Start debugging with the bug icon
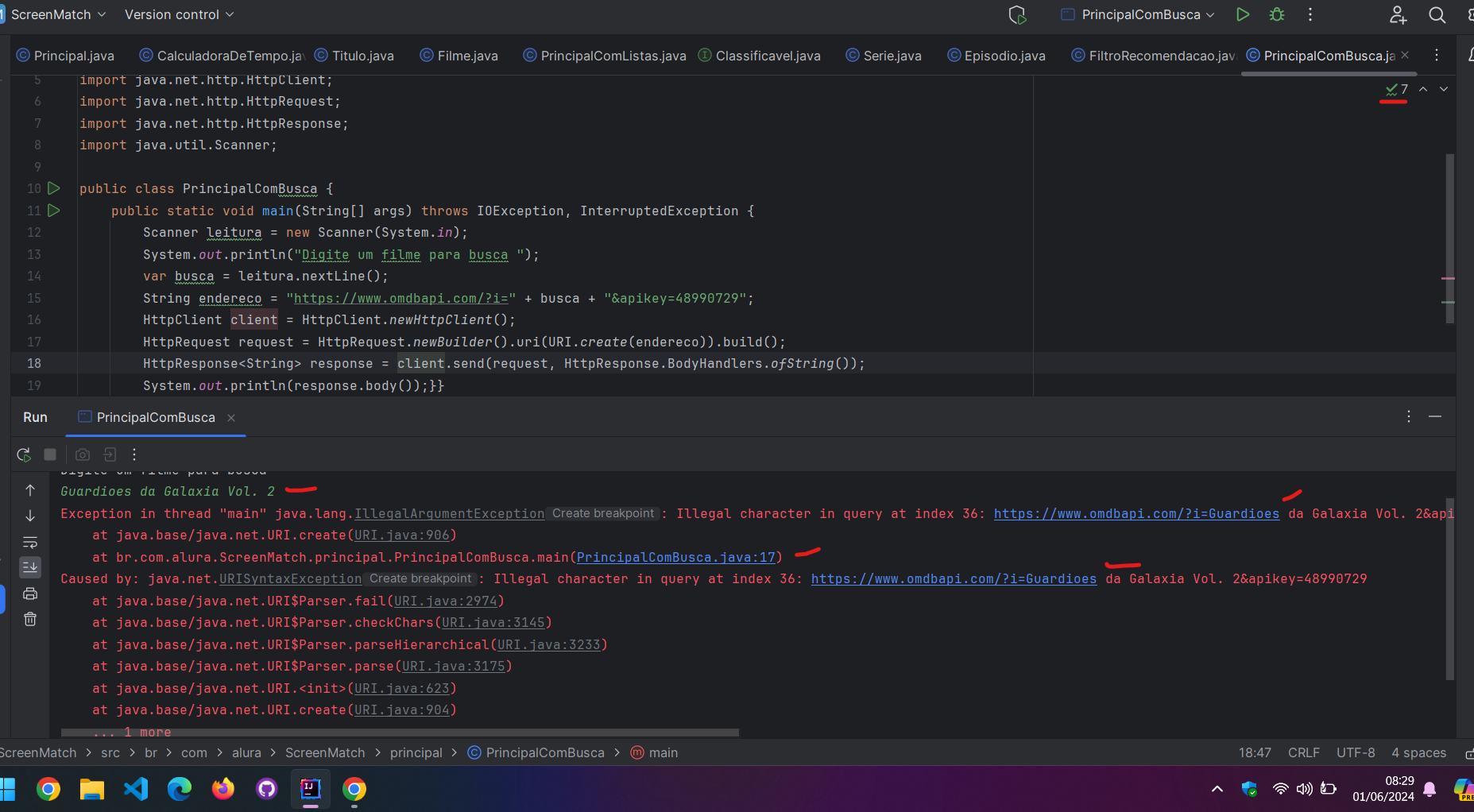 pos(1277,14)
